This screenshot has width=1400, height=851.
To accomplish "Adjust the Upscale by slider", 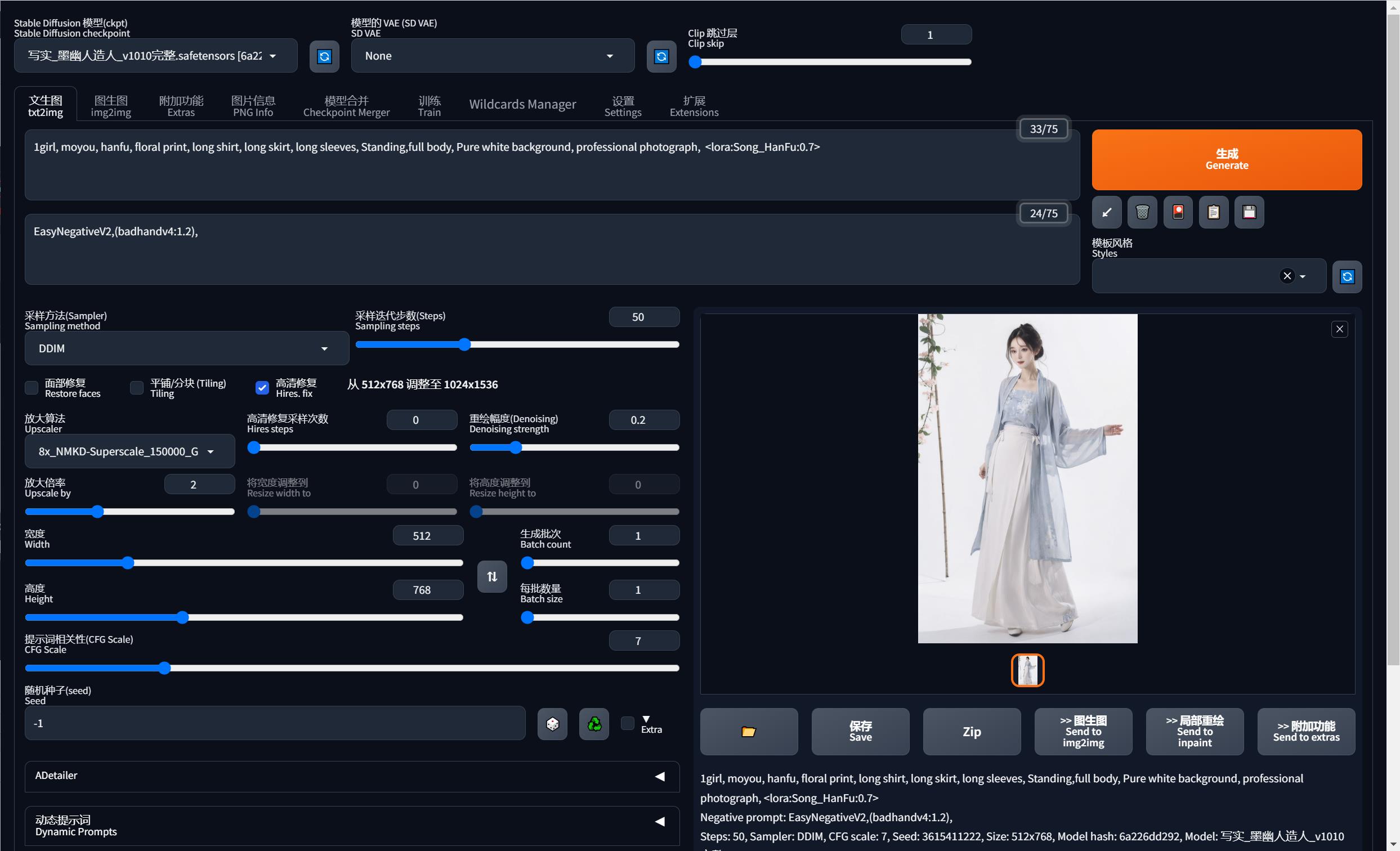I will 129,512.
